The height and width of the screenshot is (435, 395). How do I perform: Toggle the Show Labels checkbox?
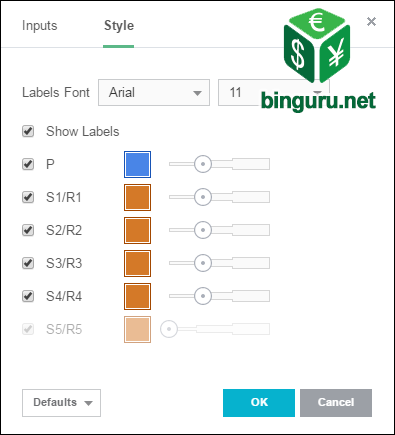pyautogui.click(x=28, y=131)
